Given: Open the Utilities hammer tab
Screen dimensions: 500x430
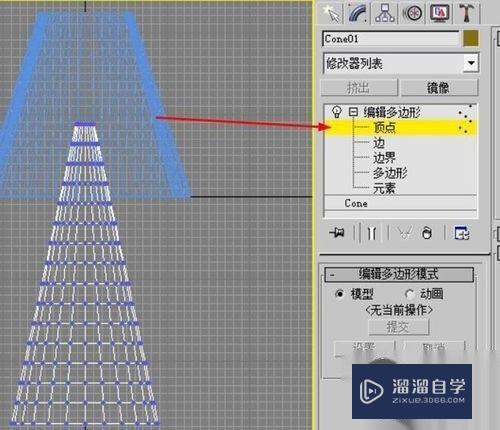Looking at the screenshot, I should [x=466, y=13].
